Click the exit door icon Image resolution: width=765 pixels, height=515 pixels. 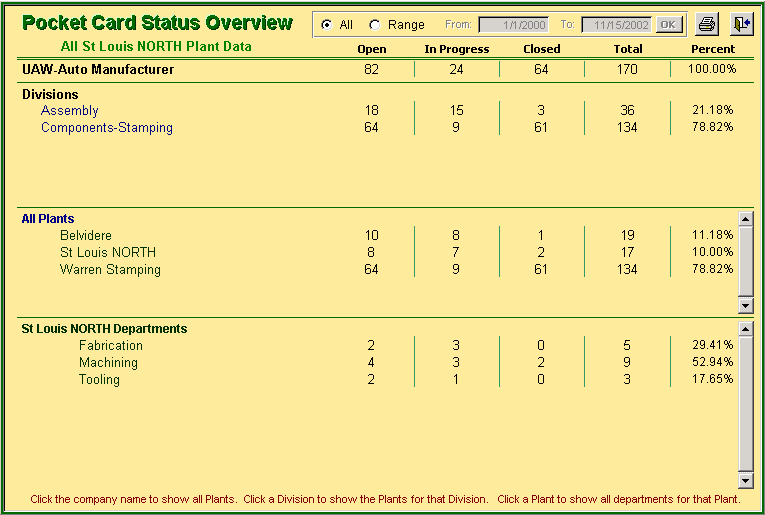tap(742, 24)
